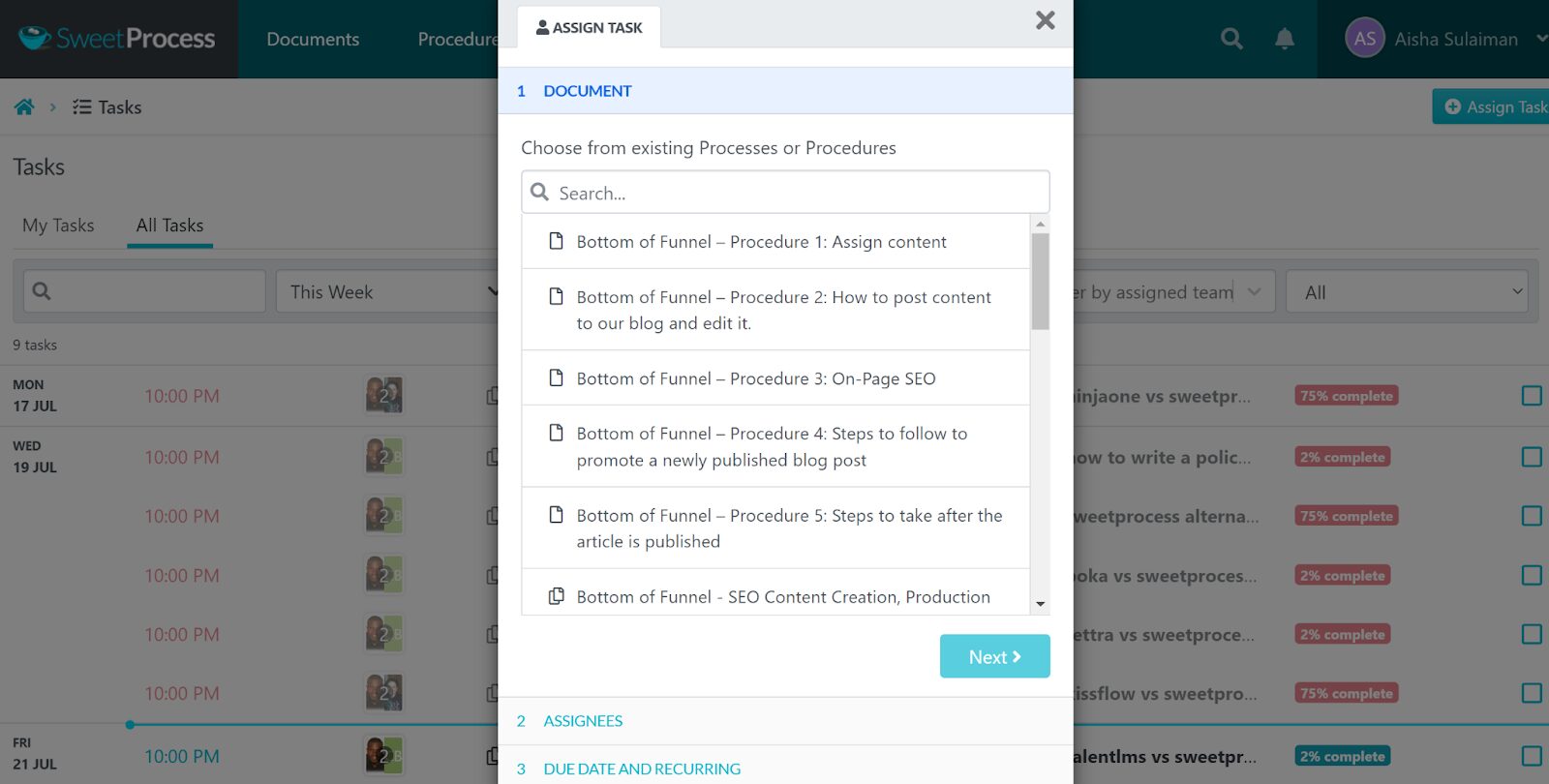The image size is (1549, 784).
Task: Switch to the My Tasks tab
Action: [x=58, y=226]
